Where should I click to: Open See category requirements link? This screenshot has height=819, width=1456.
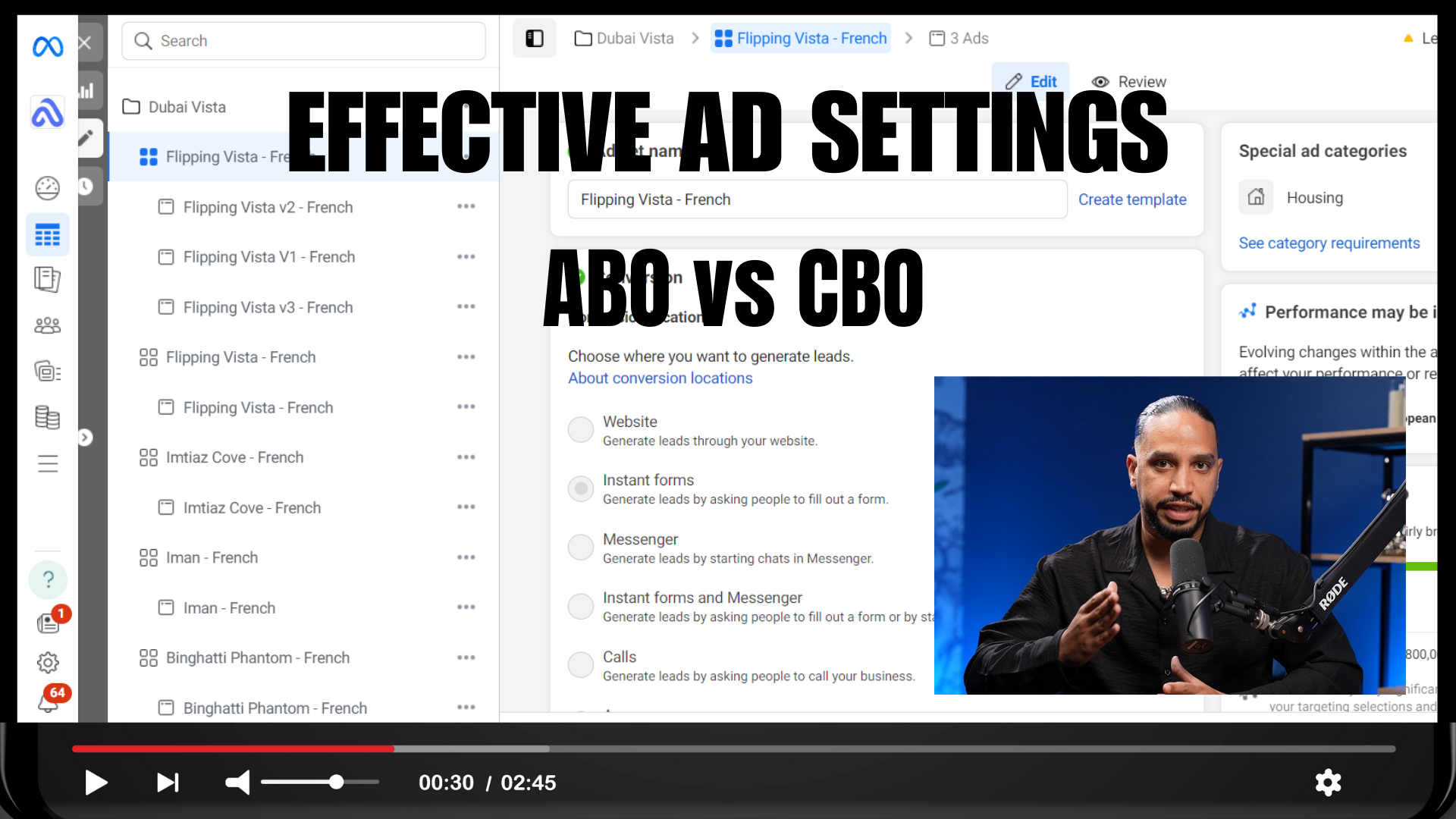pos(1329,243)
